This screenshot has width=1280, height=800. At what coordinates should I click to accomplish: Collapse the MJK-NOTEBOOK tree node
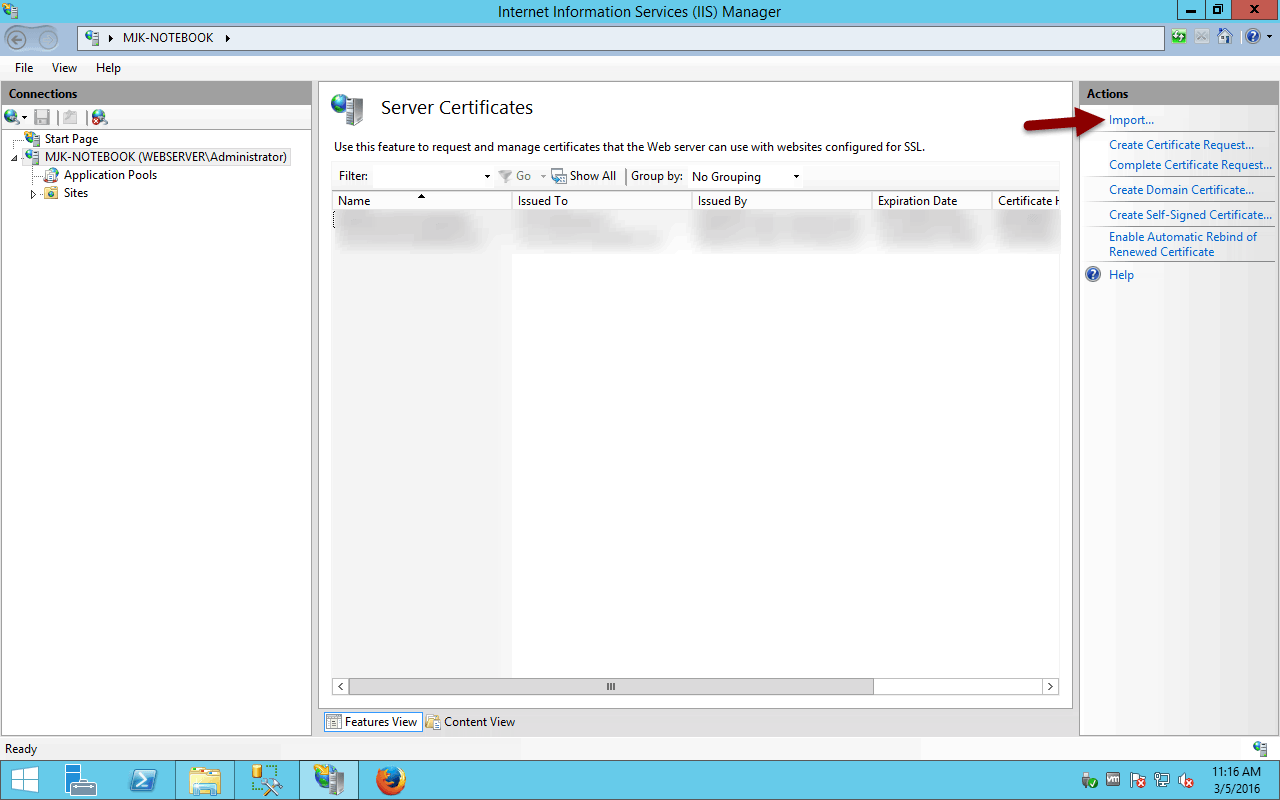(14, 158)
